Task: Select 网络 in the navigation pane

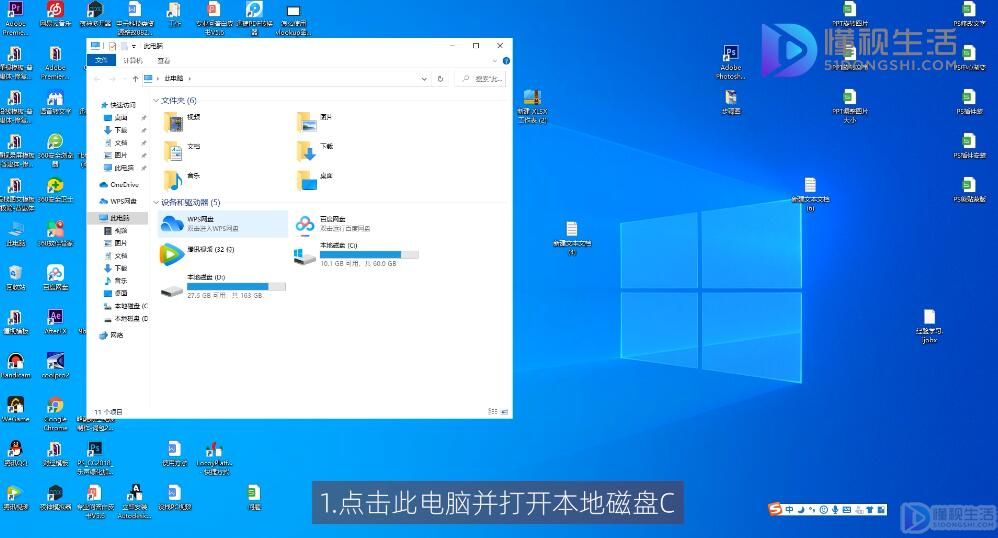Action: pos(112,335)
